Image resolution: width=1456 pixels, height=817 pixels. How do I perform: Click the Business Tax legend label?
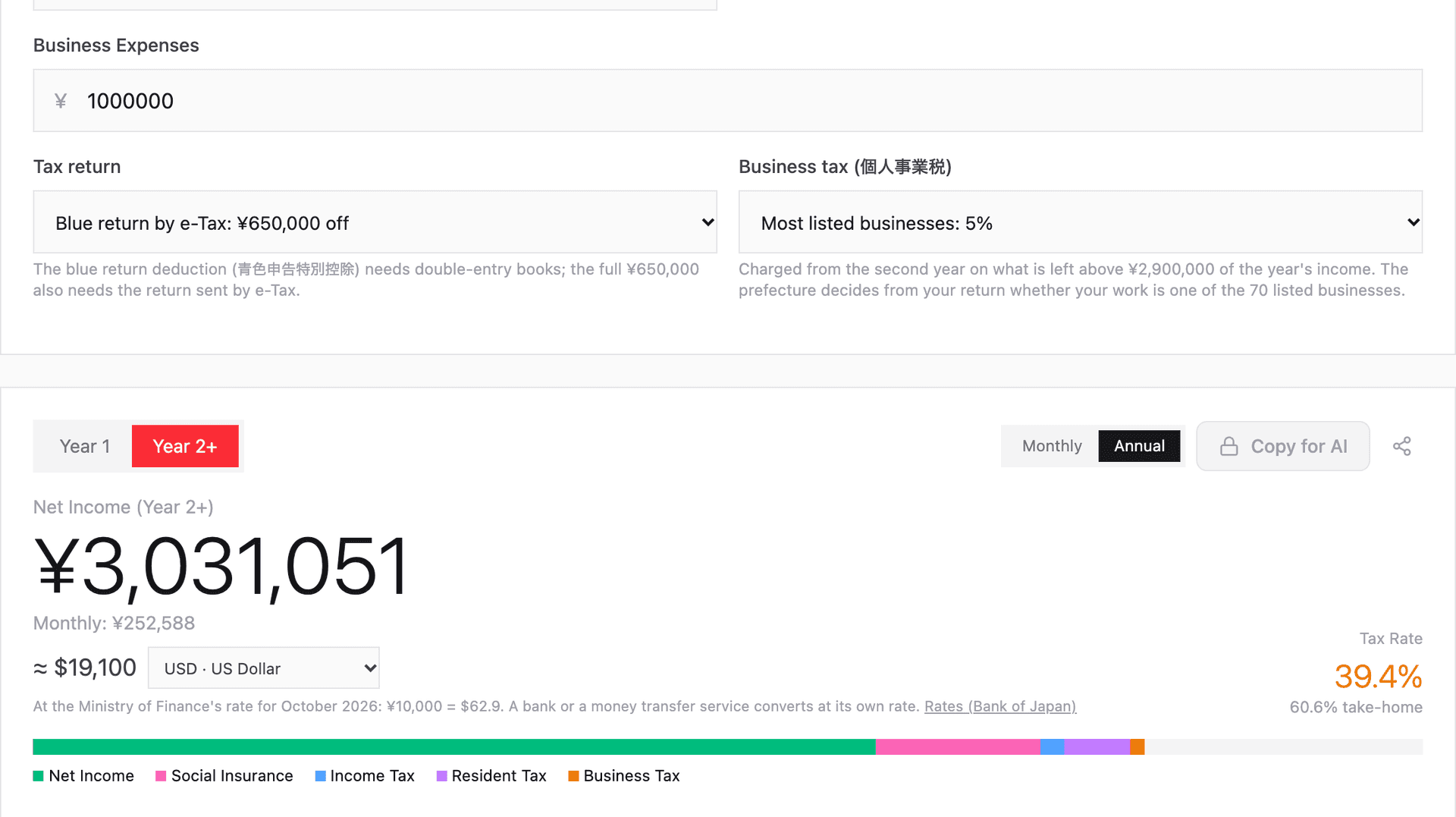(x=632, y=776)
